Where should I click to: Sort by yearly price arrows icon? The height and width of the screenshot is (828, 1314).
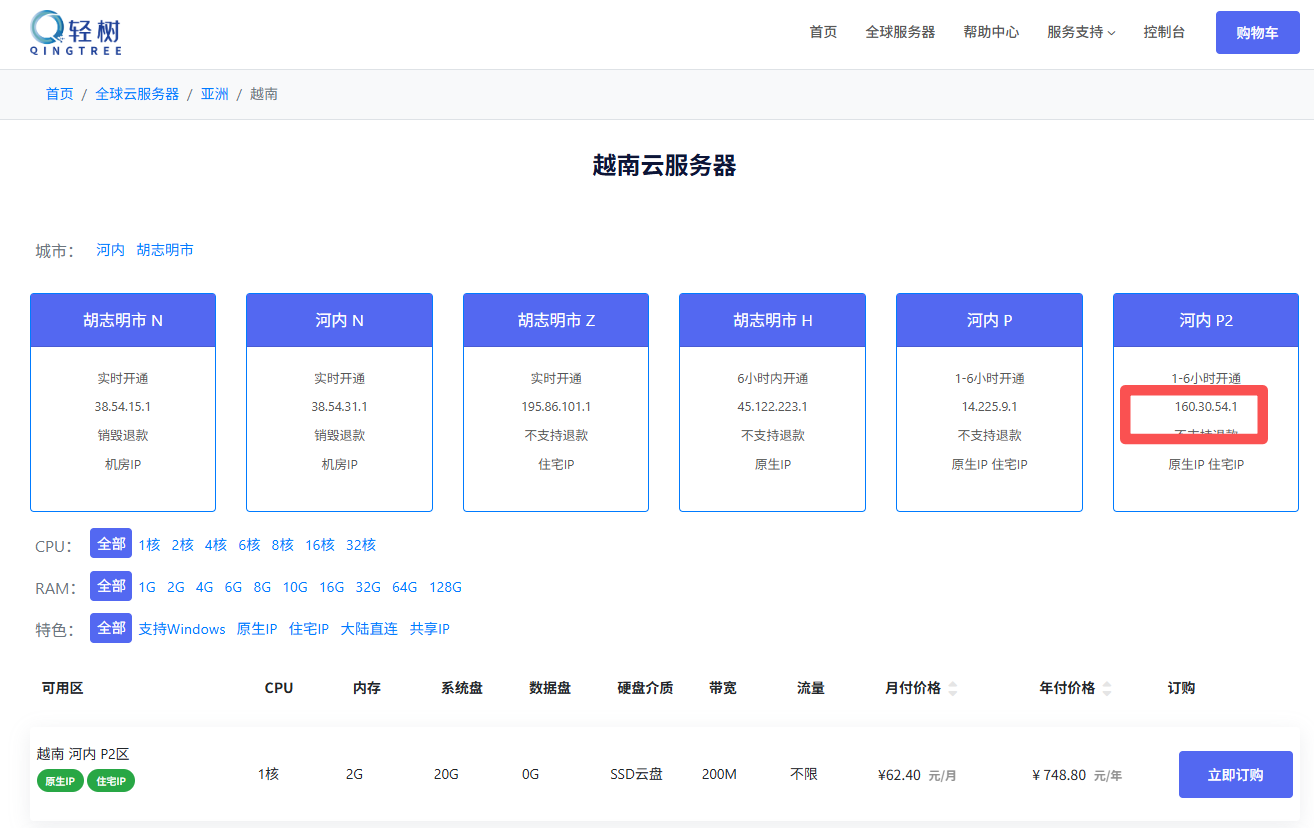click(x=1106, y=688)
